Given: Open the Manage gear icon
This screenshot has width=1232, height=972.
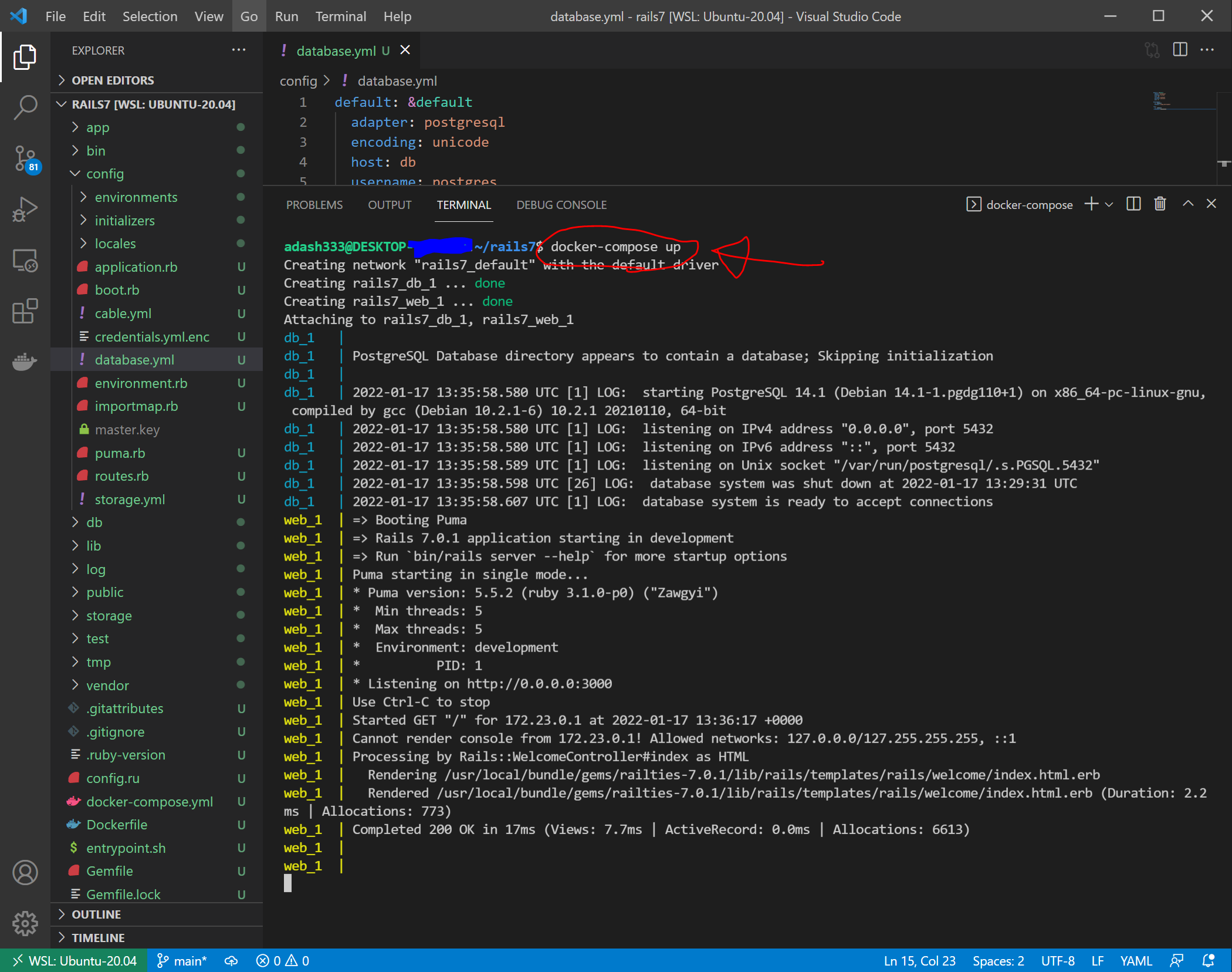Looking at the screenshot, I should 25,923.
